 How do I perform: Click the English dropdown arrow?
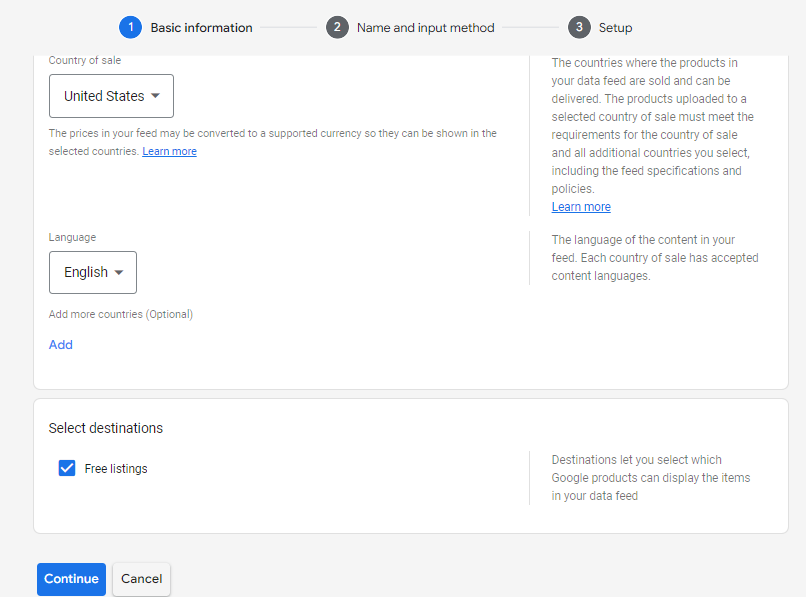coord(119,272)
